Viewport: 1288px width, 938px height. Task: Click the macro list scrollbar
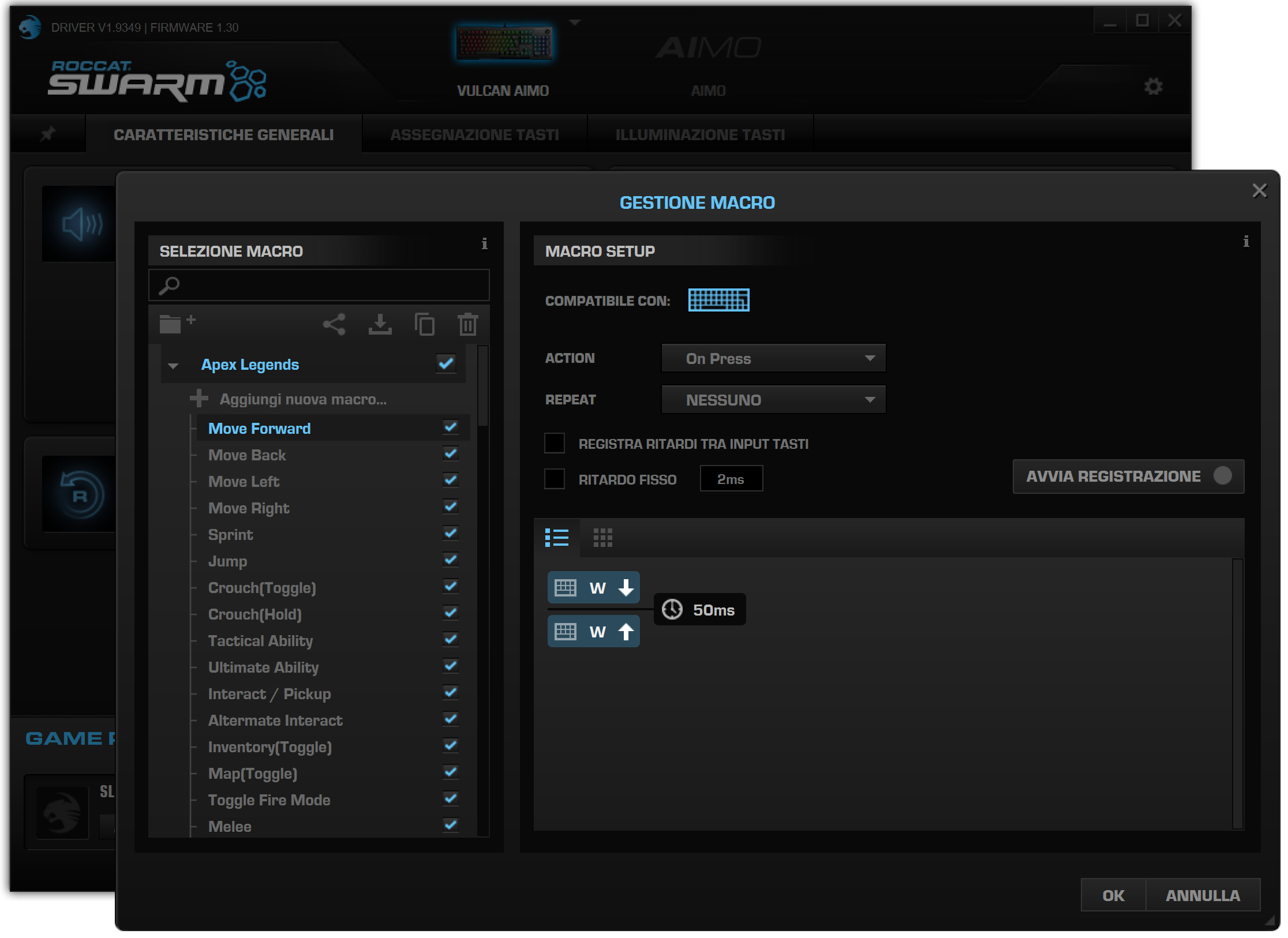[x=483, y=385]
